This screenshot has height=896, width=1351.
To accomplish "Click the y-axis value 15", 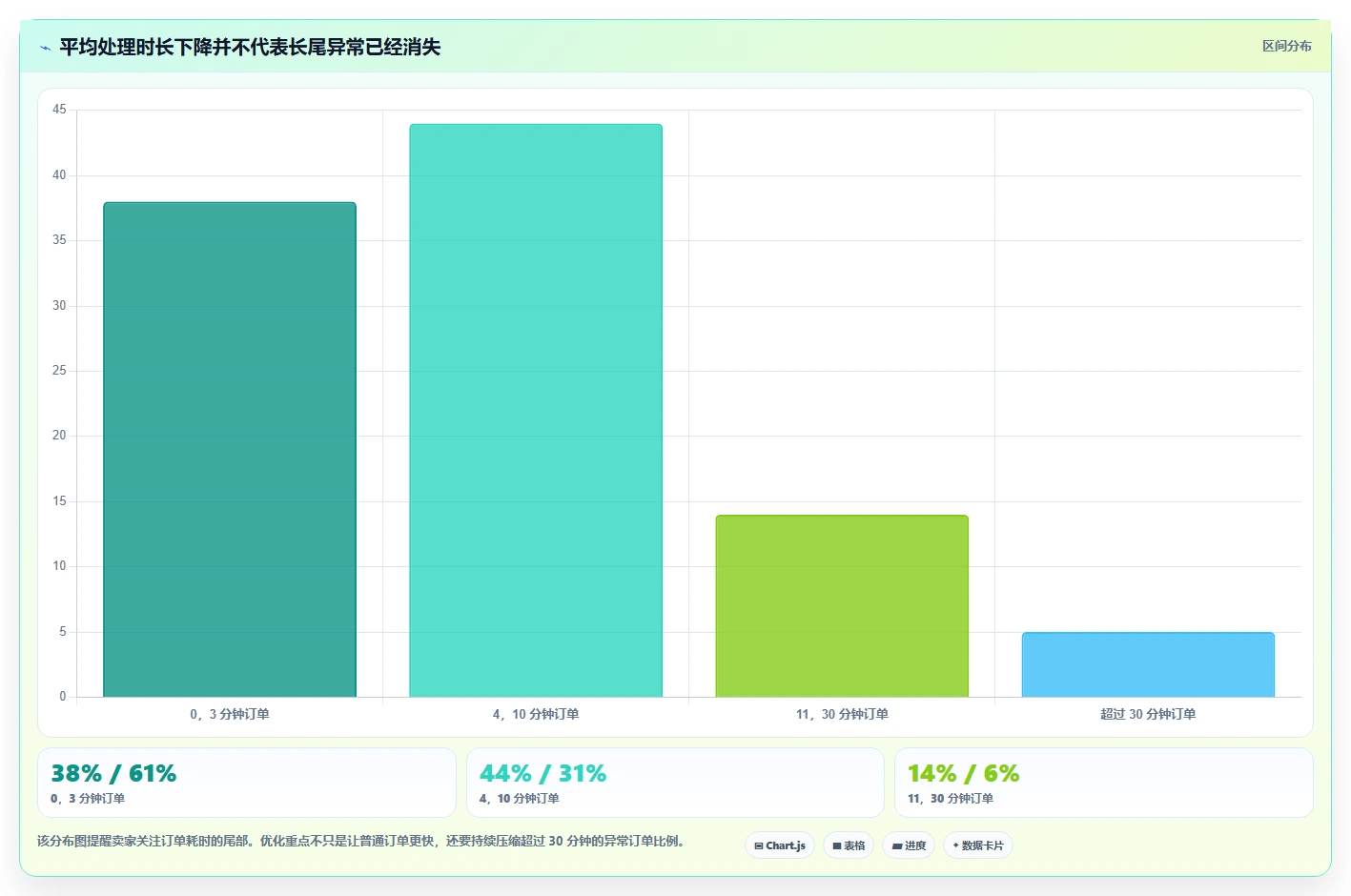I will click(x=59, y=501).
